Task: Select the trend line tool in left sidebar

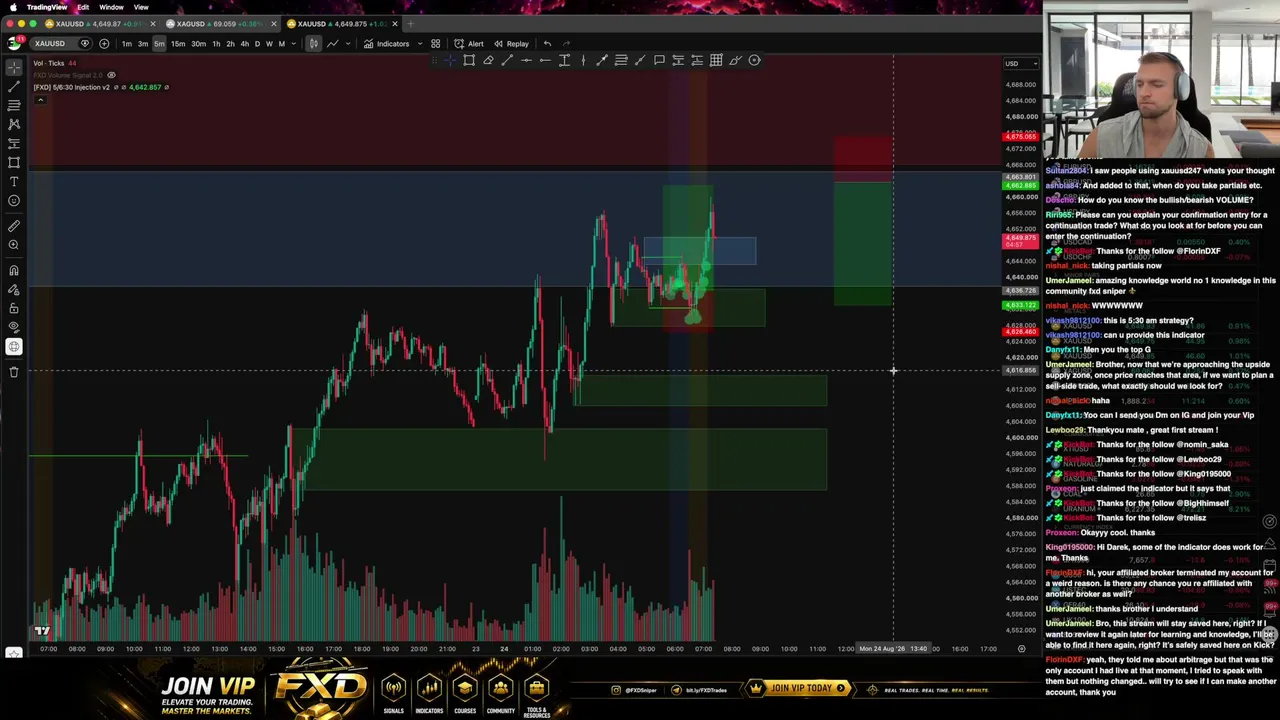Action: click(x=14, y=86)
